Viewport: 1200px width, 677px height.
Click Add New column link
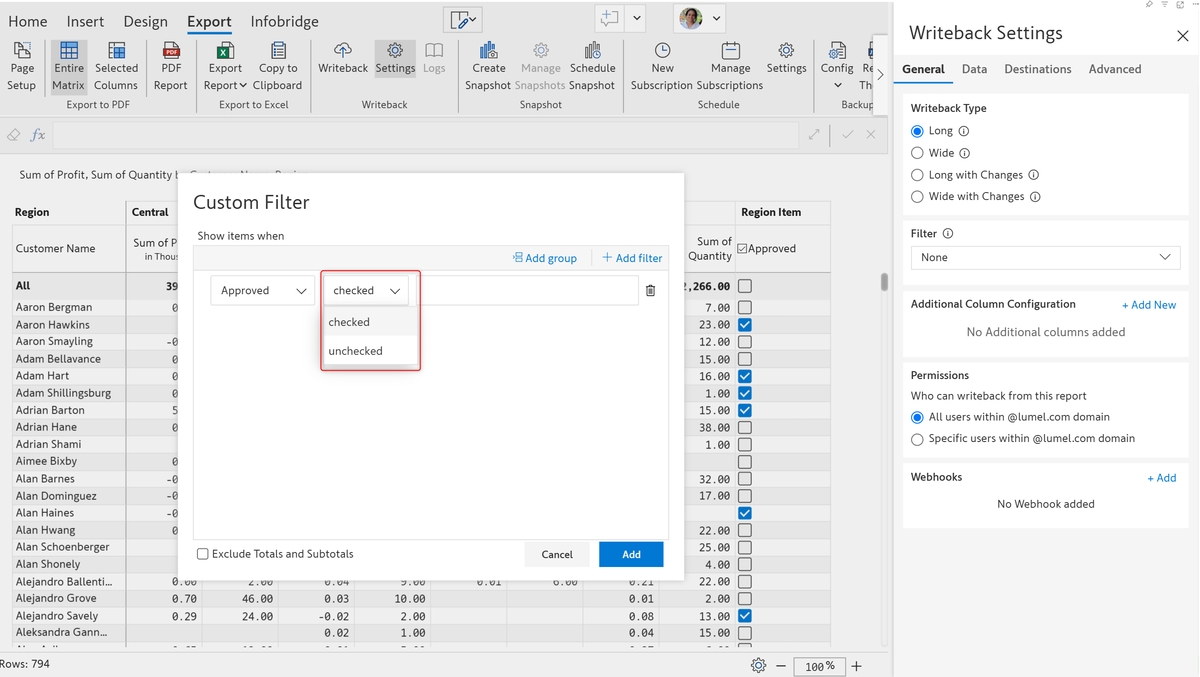tap(1148, 305)
